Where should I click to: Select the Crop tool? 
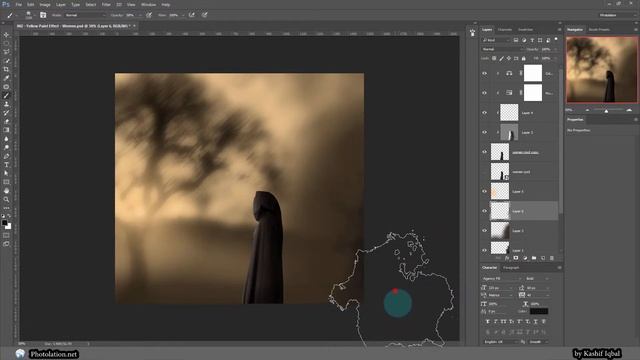pos(6,69)
